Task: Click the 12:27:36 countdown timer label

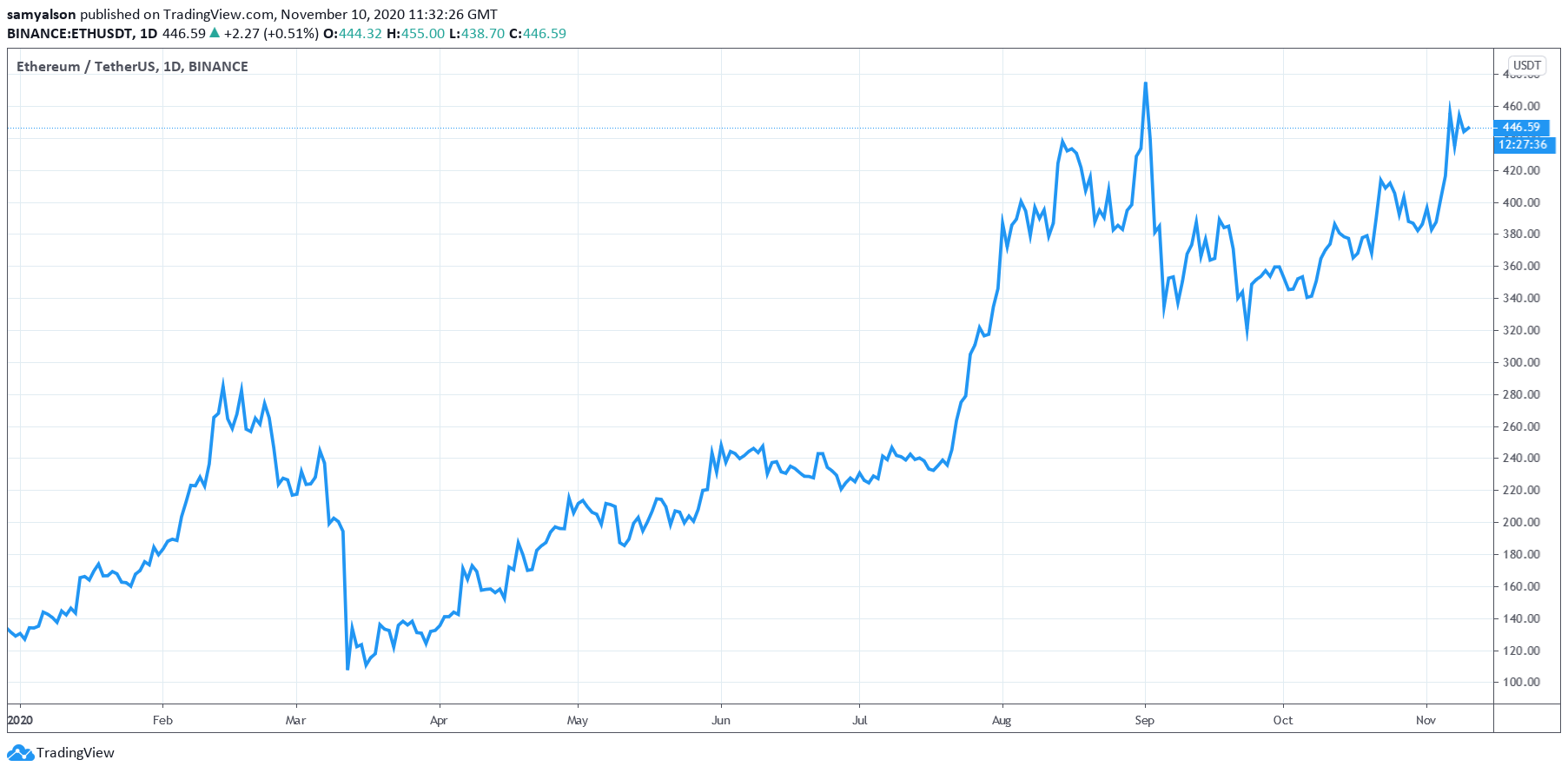Action: tap(1522, 144)
